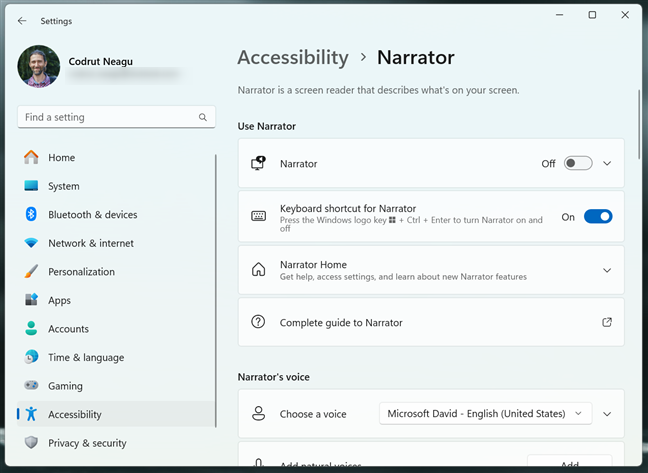
Task: Open Privacy & security label
Action: [x=87, y=443]
